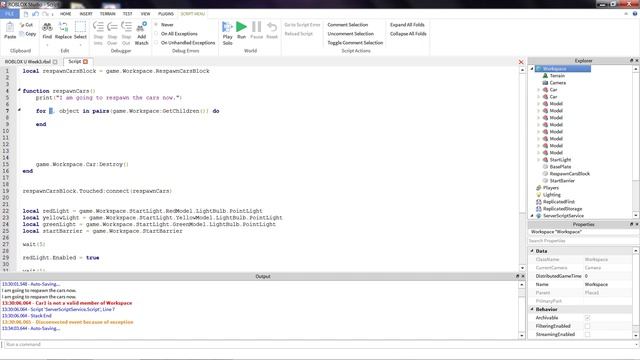Open the ROBLOX U Week3.rbxl tab

click(x=27, y=62)
